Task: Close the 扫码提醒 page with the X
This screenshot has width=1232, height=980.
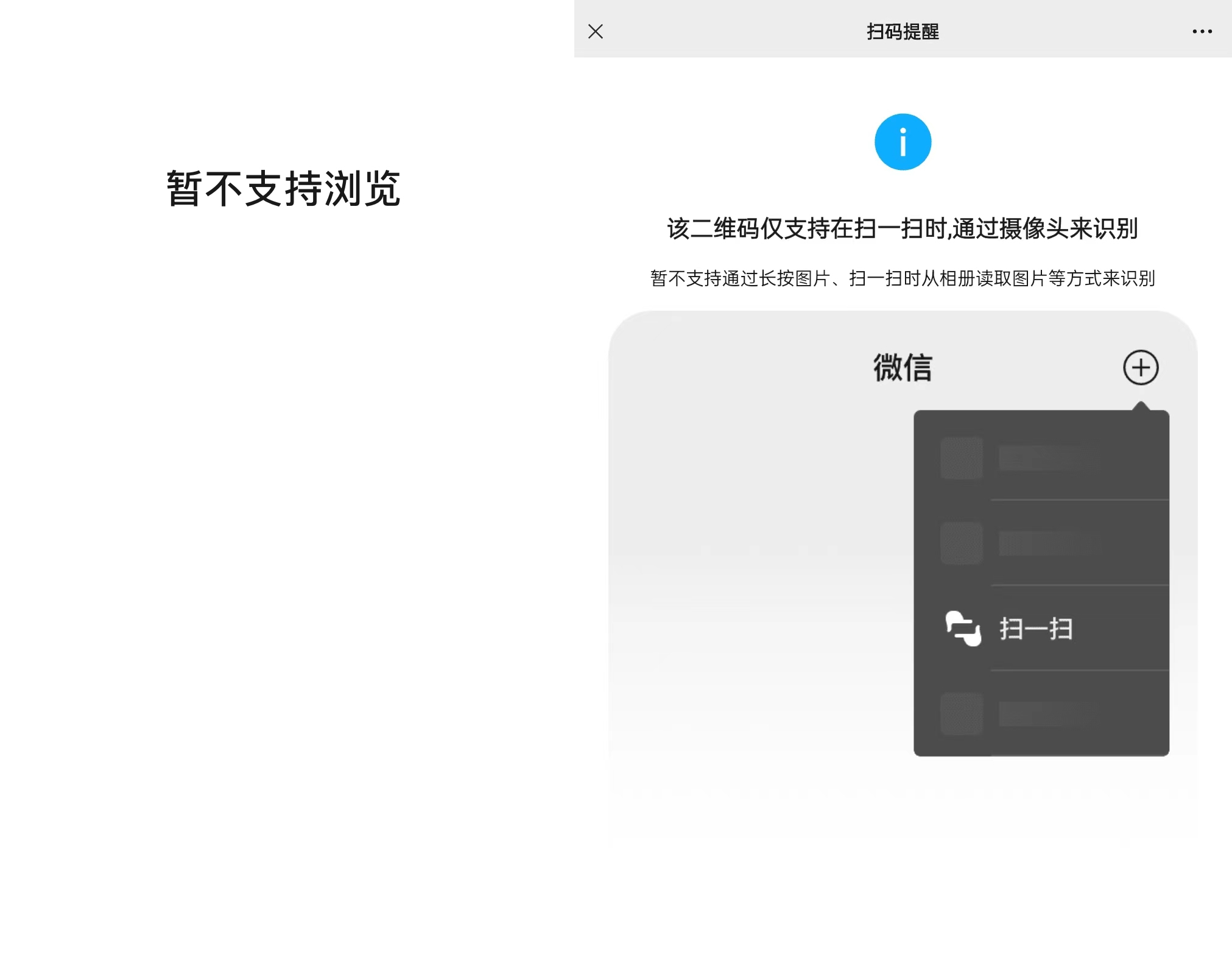Action: 596,31
